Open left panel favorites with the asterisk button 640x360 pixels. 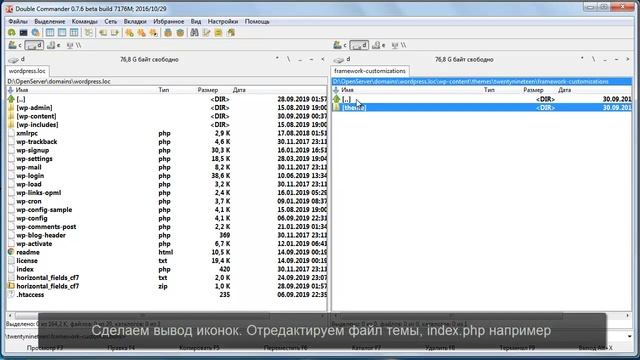tap(277, 60)
